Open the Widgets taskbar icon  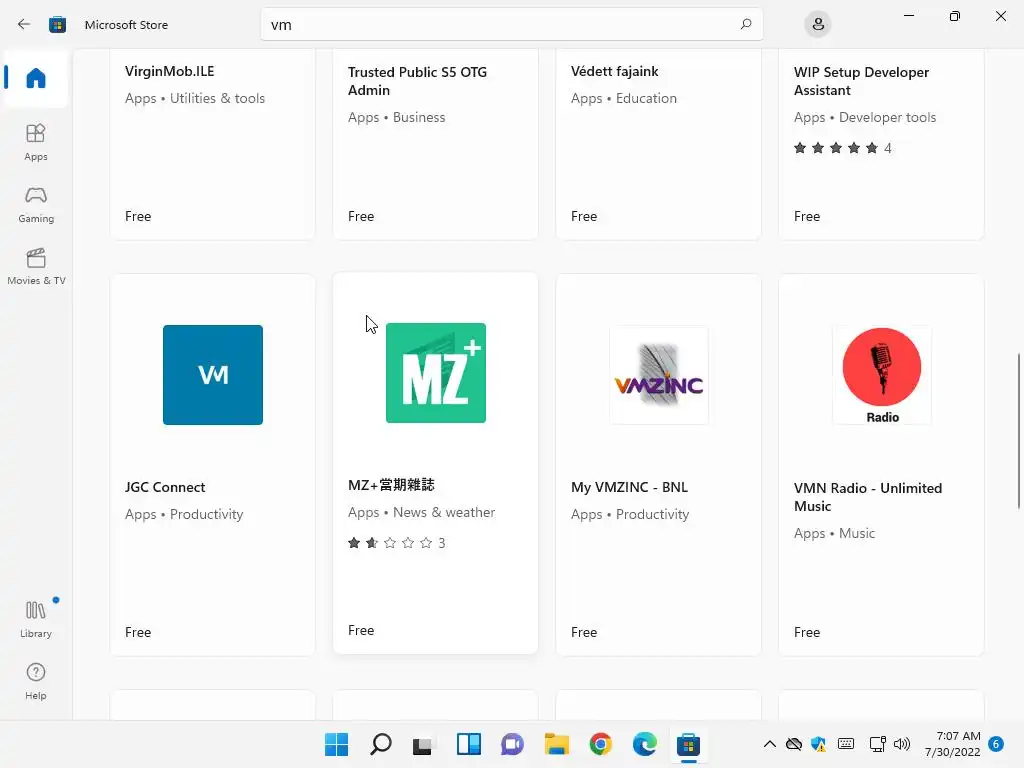[469, 744]
